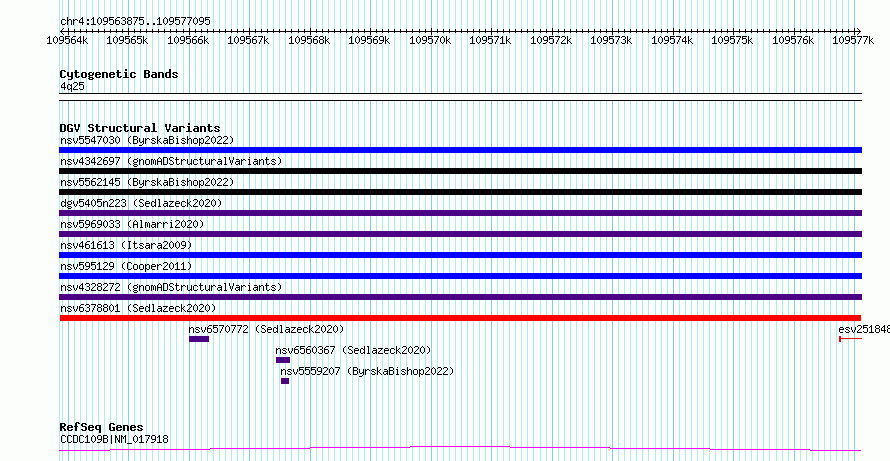Viewport: 890px width, 461px height.
Task: Click the 109564k ruler tick label
Action: click(68, 40)
